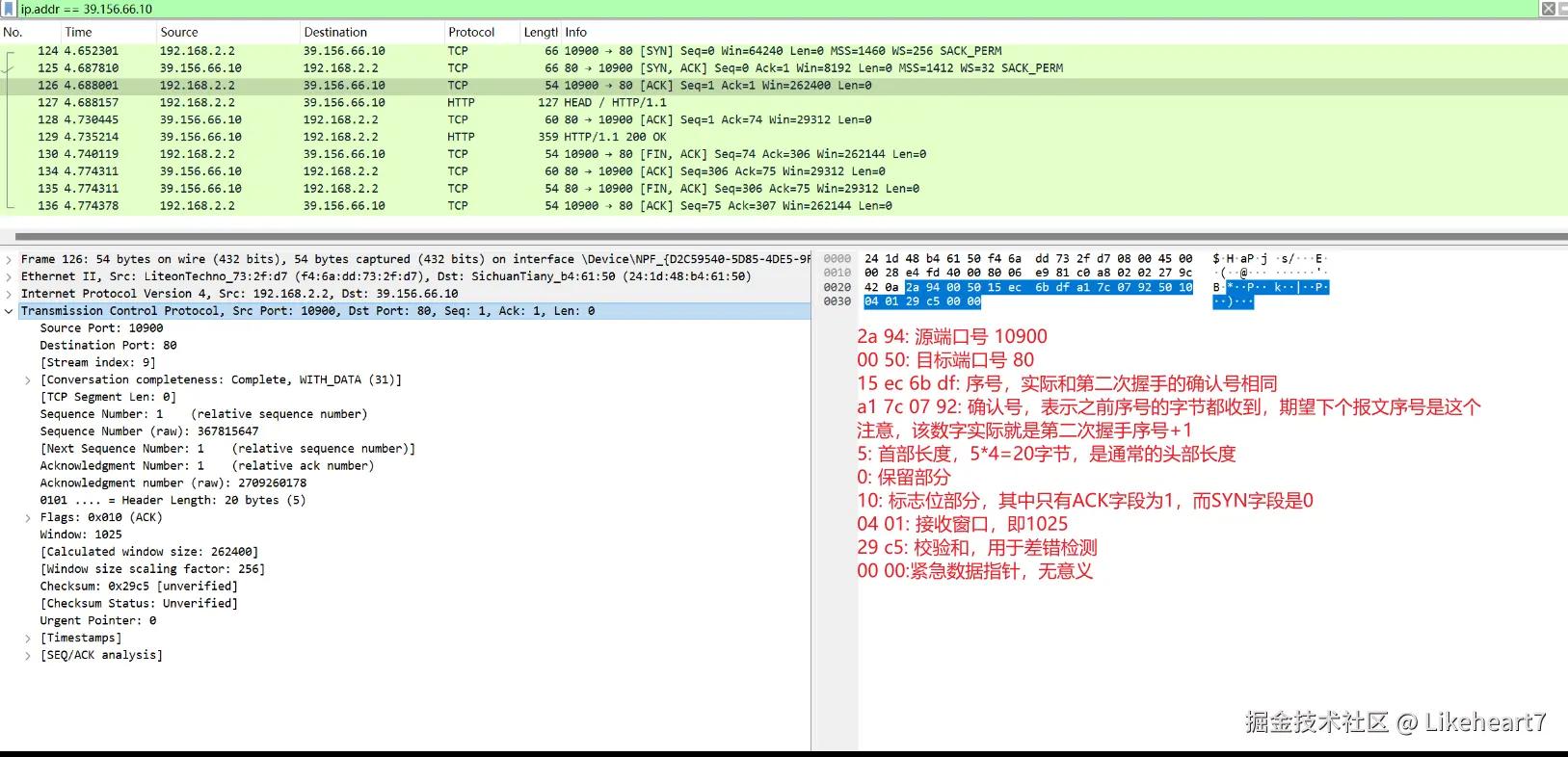This screenshot has height=757, width=1568.
Task: Expand the [SEQ/ACK analysis] node
Action: (28, 656)
